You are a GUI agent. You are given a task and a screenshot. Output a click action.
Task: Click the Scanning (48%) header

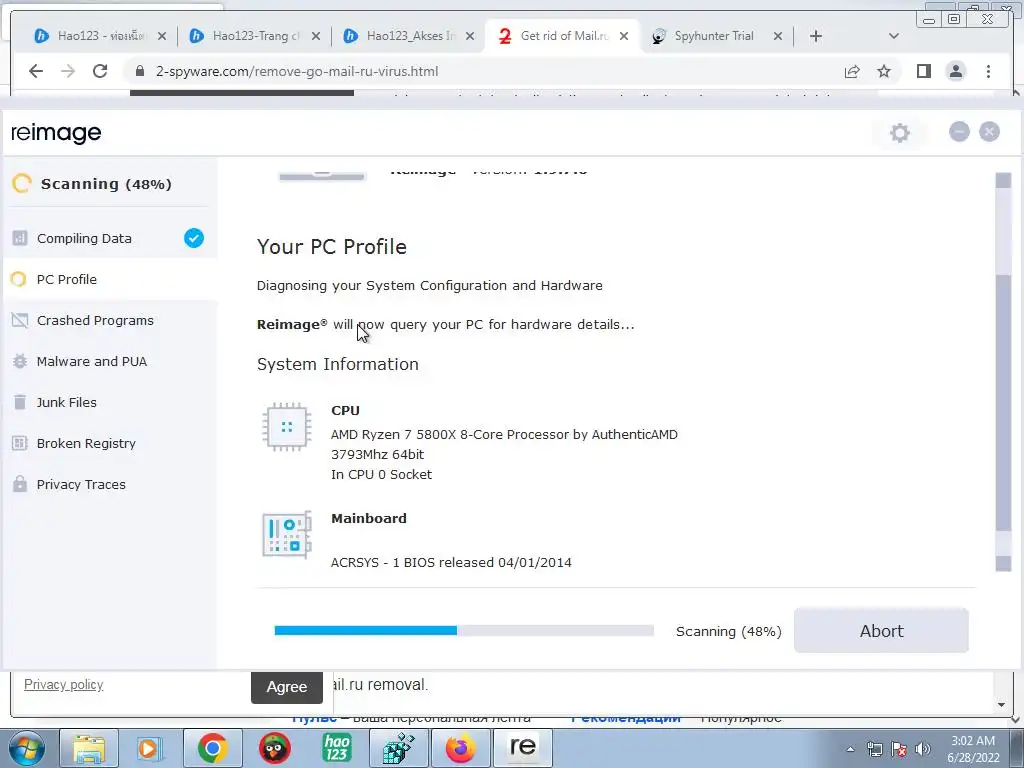click(x=106, y=184)
